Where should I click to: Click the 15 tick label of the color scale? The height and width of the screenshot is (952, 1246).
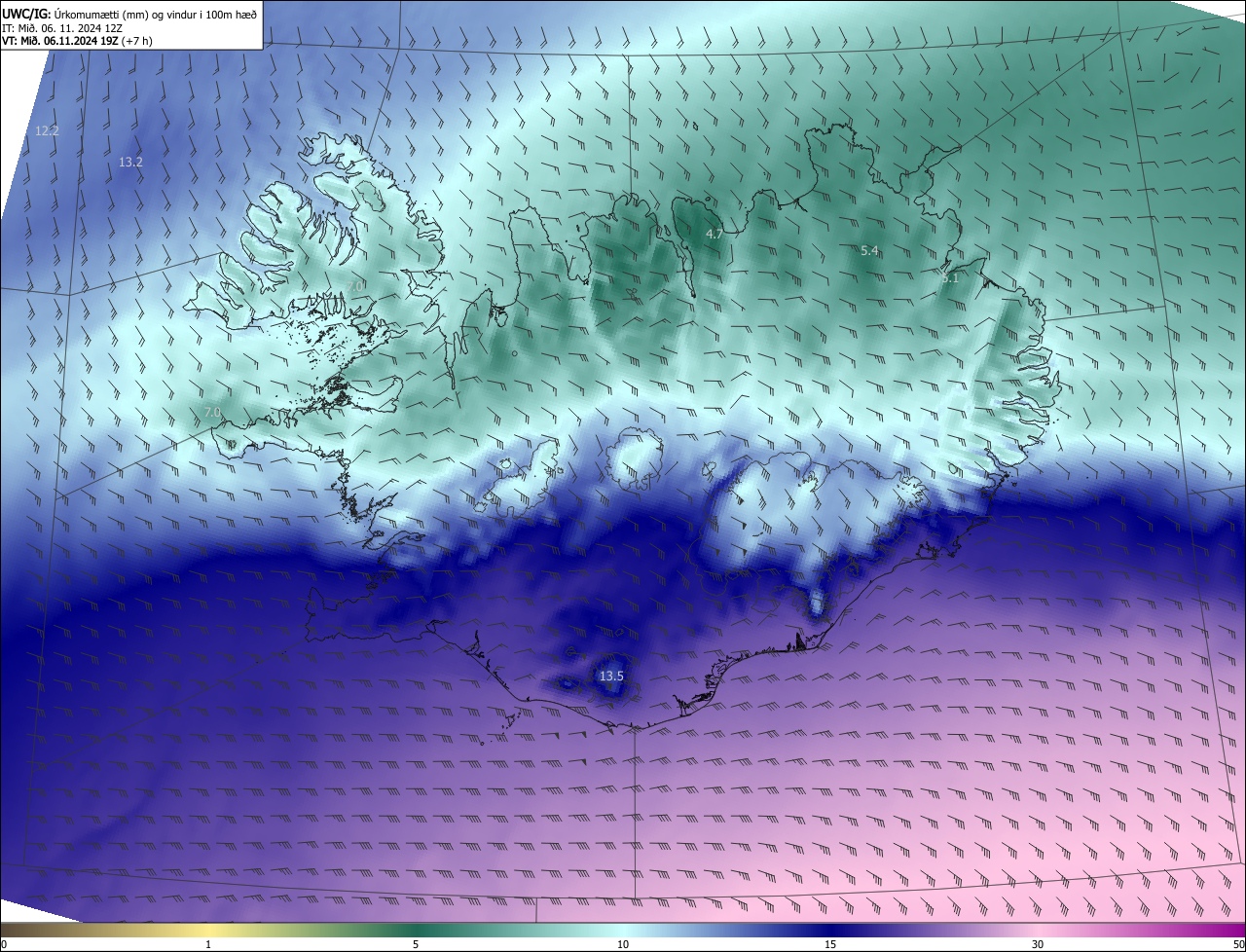830,944
